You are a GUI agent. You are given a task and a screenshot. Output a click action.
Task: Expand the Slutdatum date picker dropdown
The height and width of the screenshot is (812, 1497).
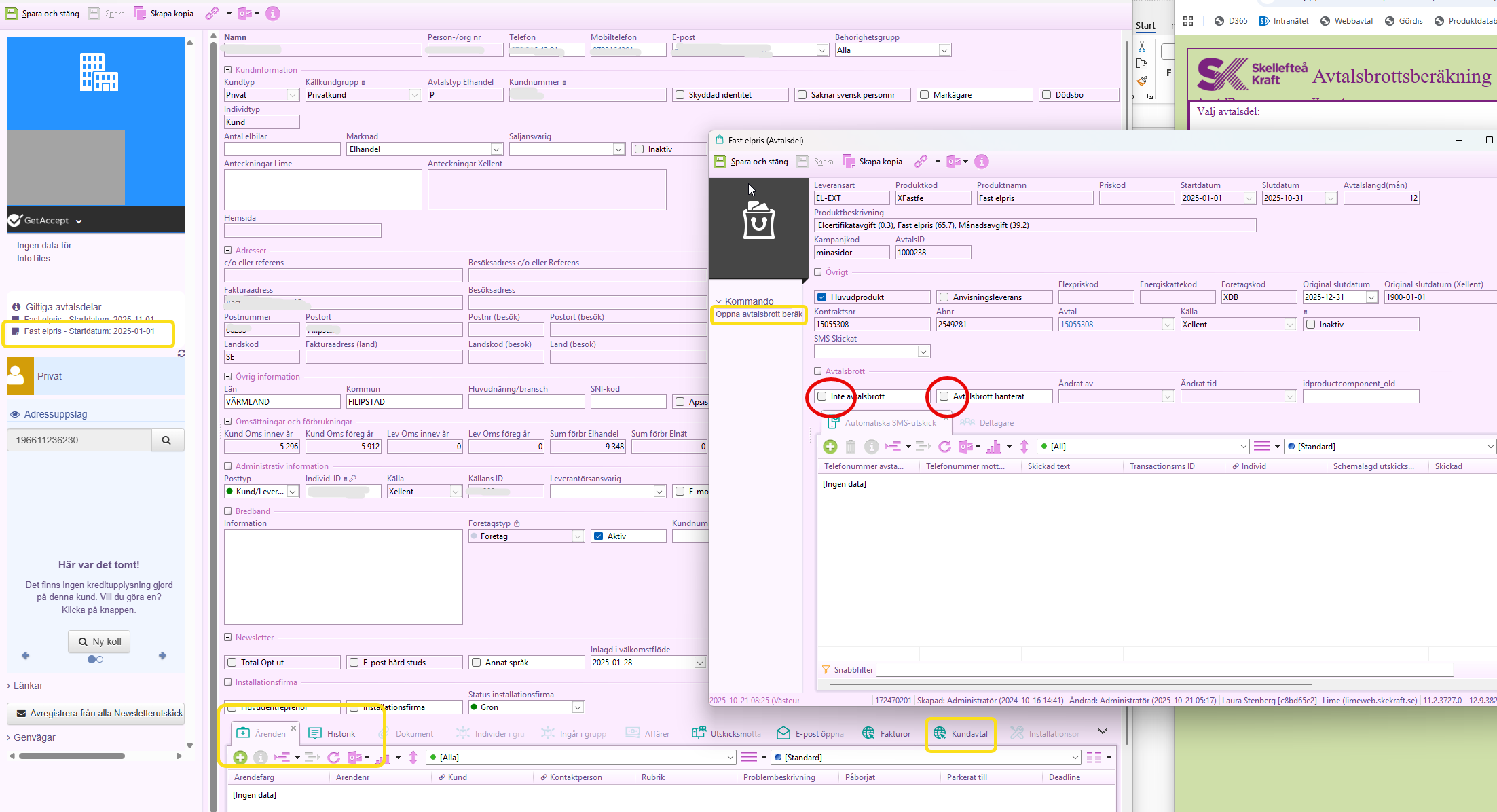(x=1331, y=198)
